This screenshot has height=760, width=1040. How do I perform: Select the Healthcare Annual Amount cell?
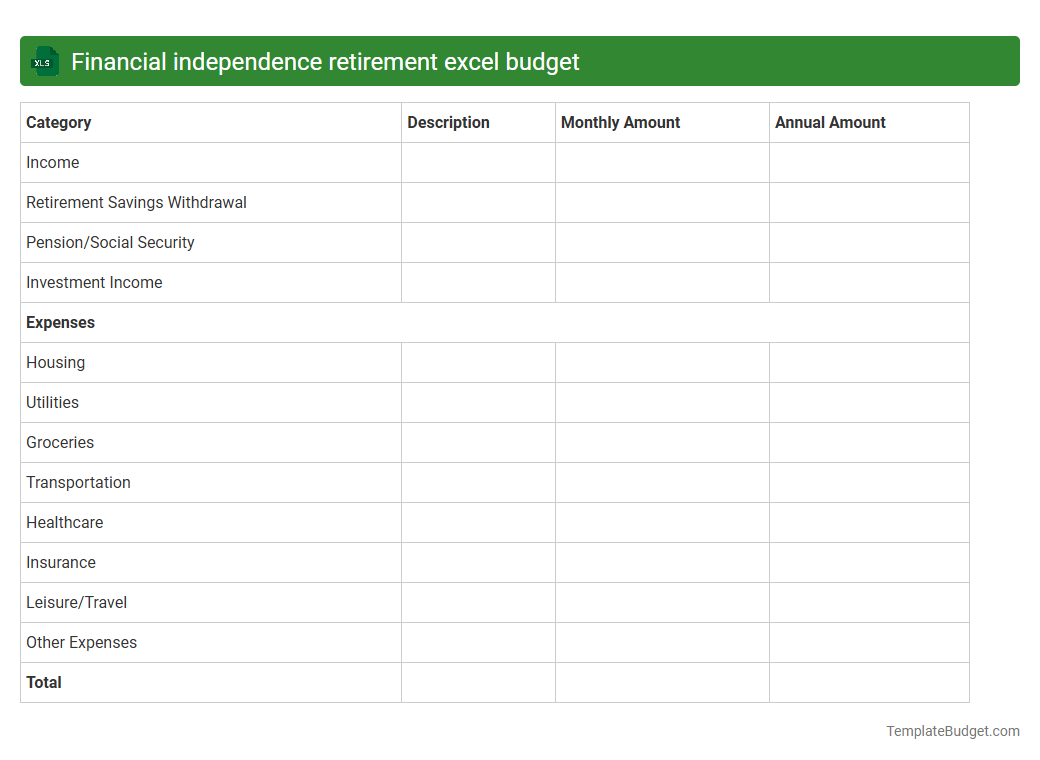[868, 522]
